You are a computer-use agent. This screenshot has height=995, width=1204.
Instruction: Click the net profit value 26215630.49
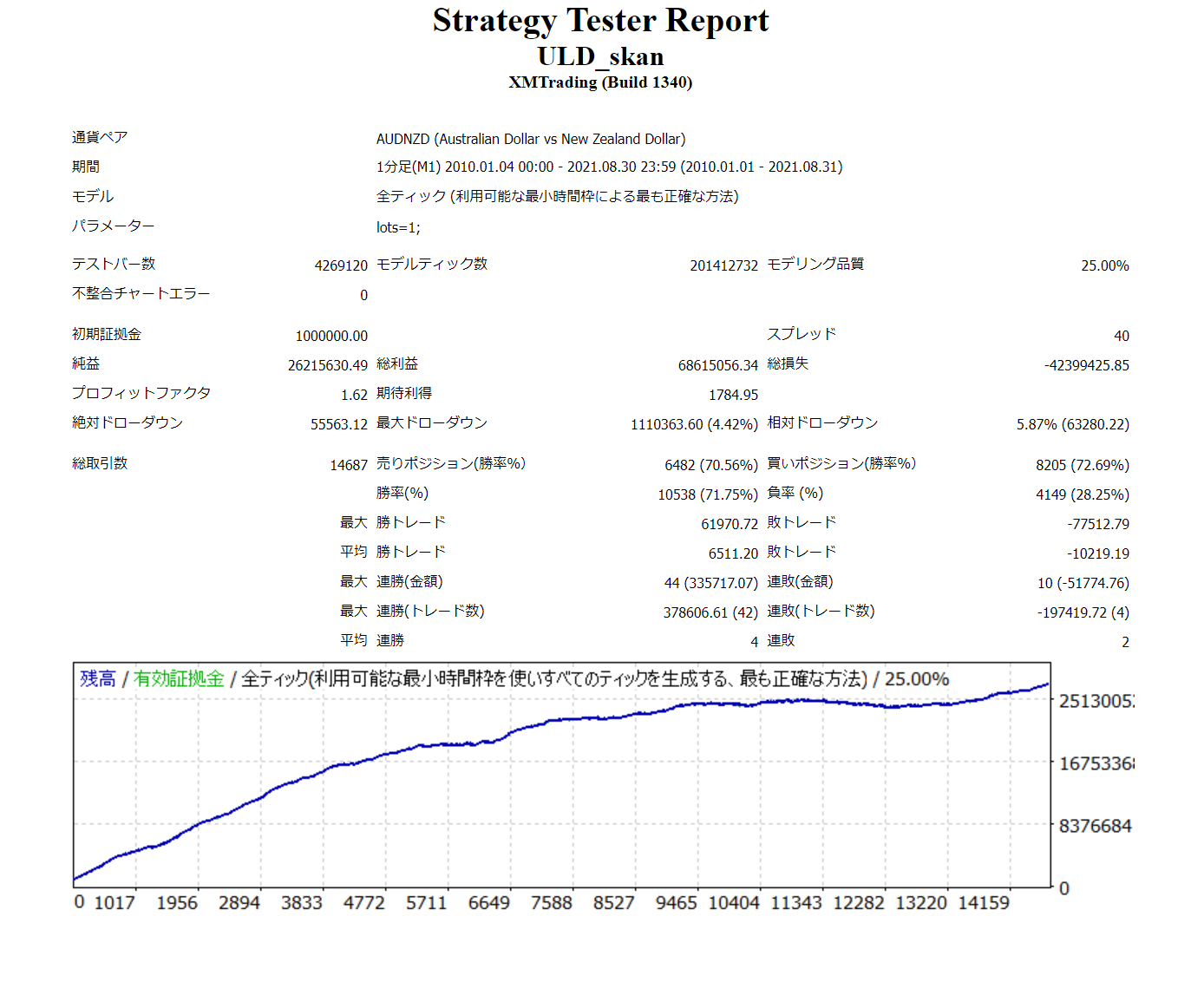coord(328,365)
